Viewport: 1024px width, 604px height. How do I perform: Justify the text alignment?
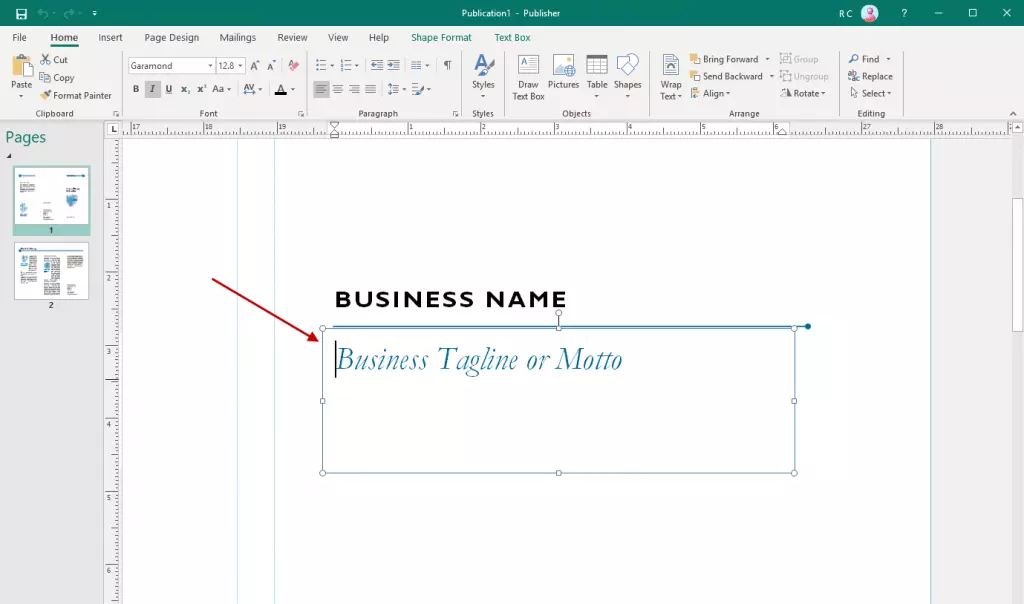(x=370, y=89)
